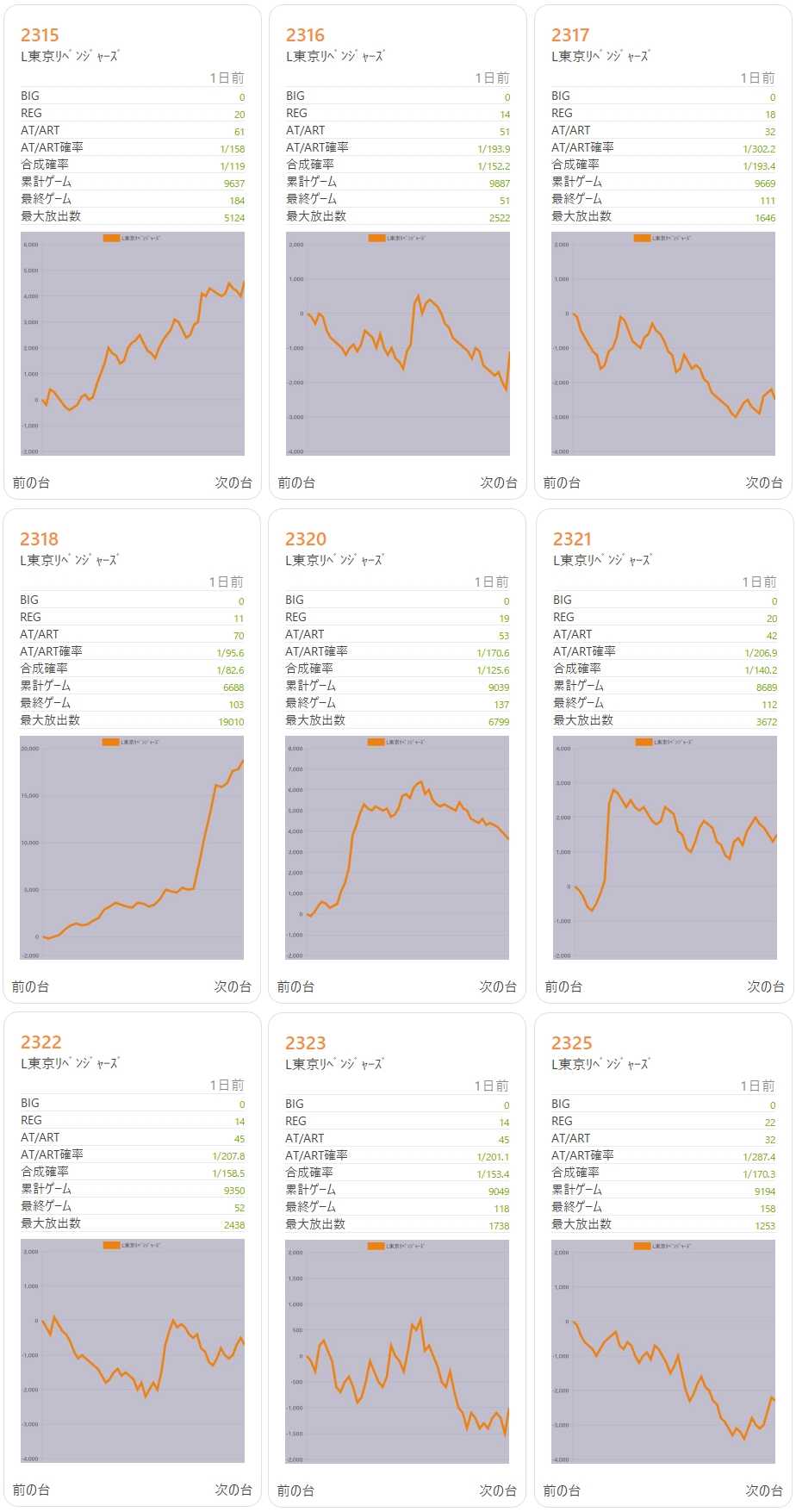
Task: Click 前の台 in the 2323 card
Action: (295, 1490)
